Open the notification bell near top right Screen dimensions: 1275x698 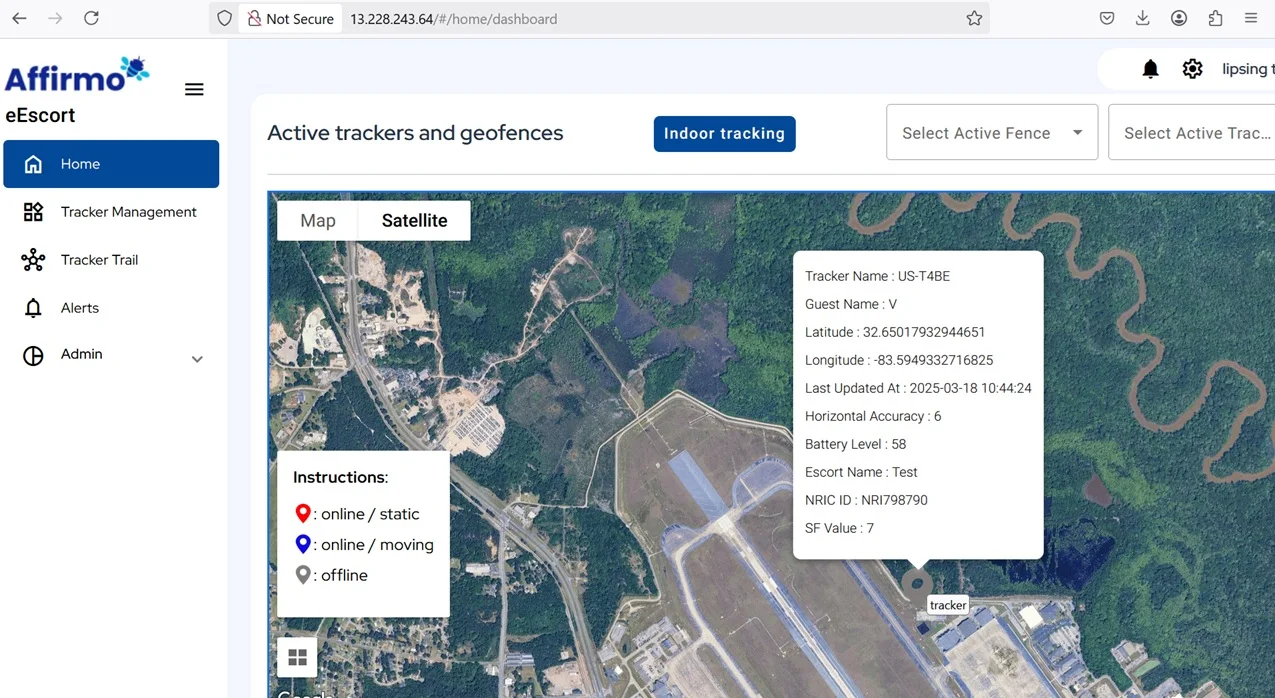tap(1149, 68)
